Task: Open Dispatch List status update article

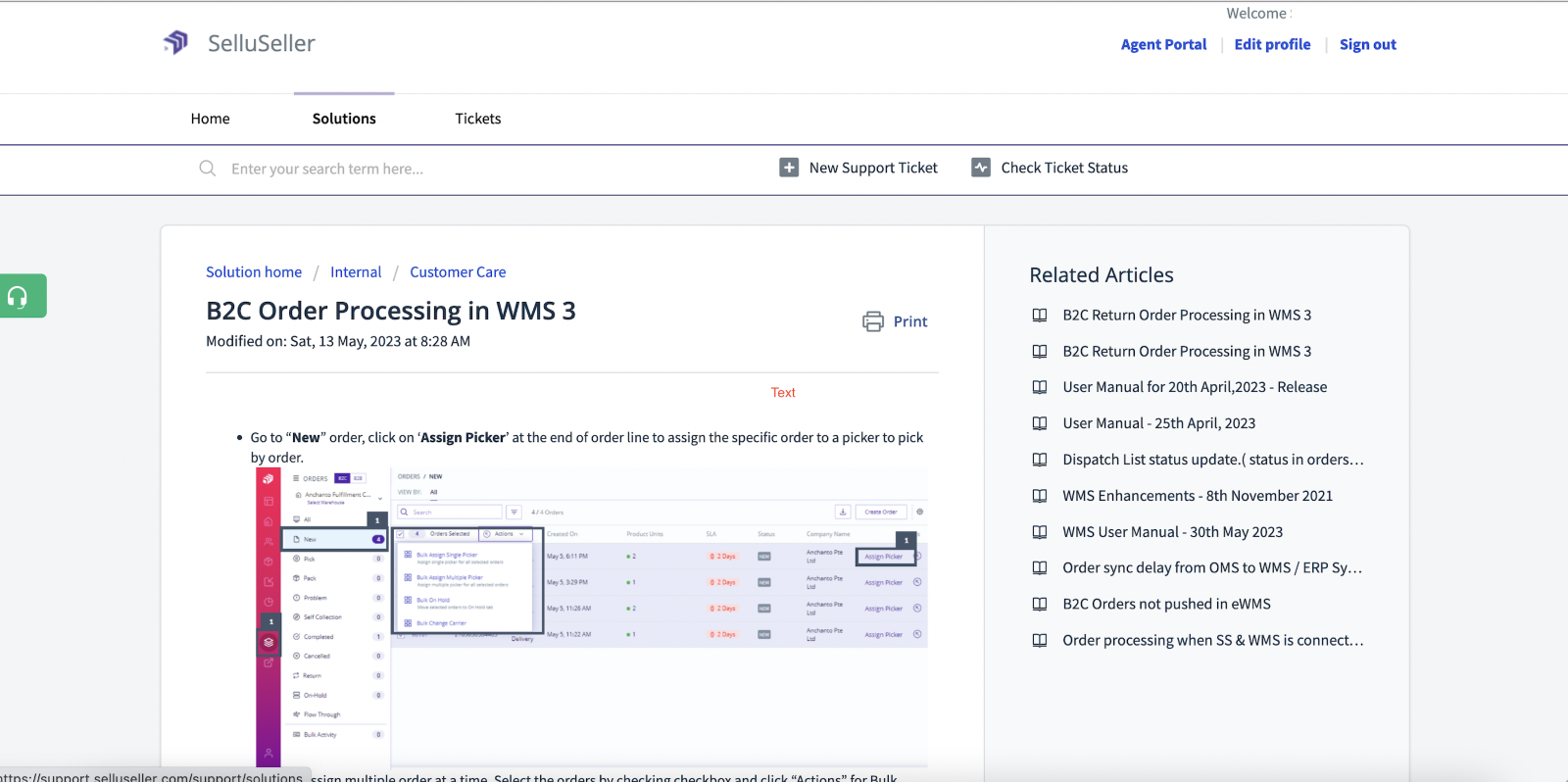Action: 1213,460
